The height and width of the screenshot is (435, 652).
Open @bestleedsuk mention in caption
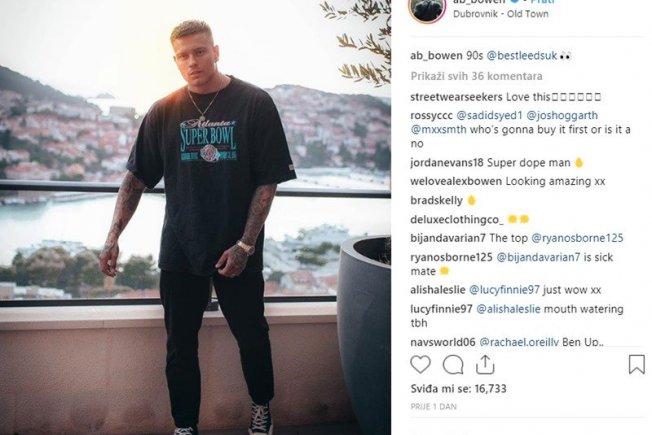tap(521, 56)
